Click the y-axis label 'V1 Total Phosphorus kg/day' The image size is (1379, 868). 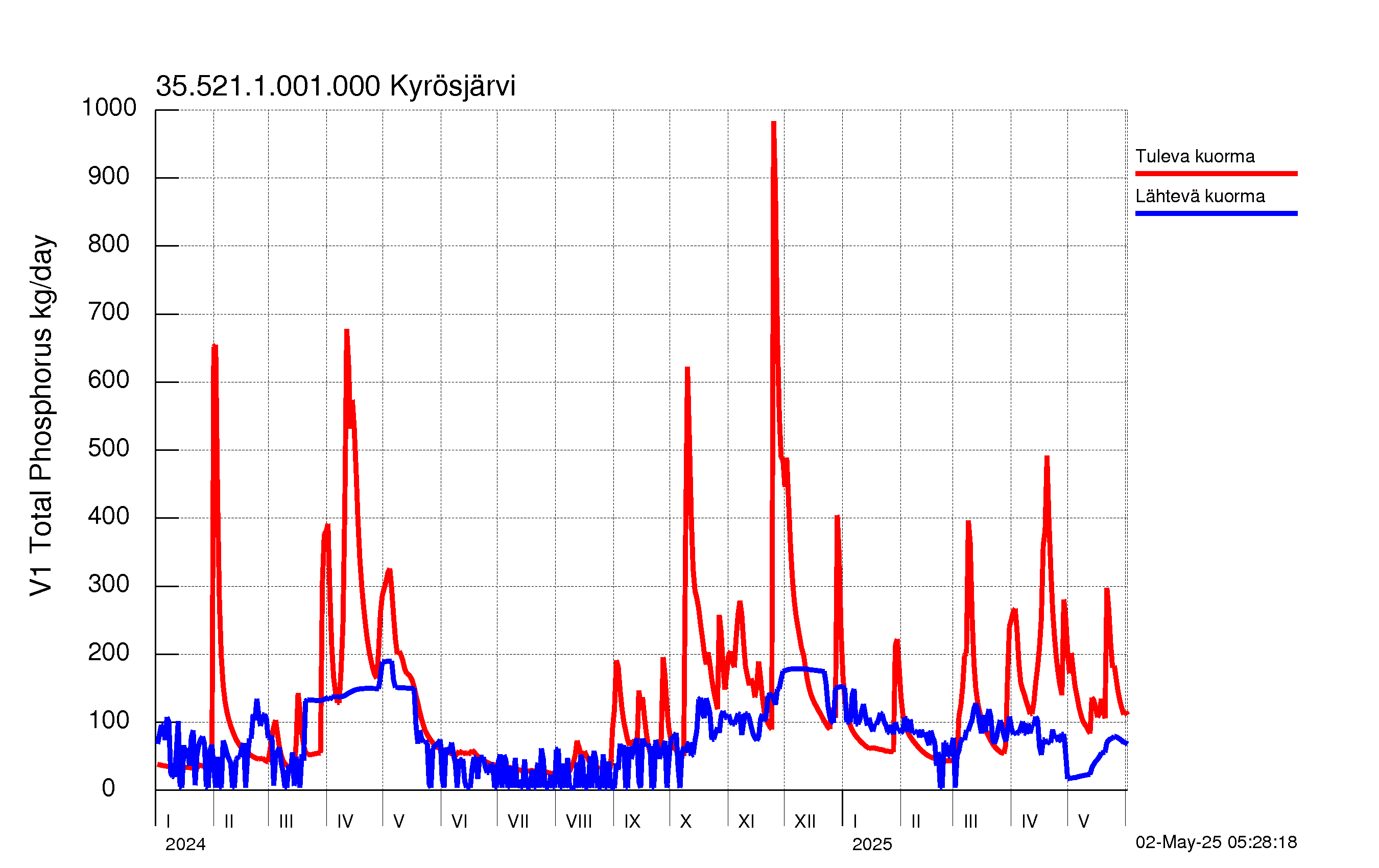coord(42,415)
